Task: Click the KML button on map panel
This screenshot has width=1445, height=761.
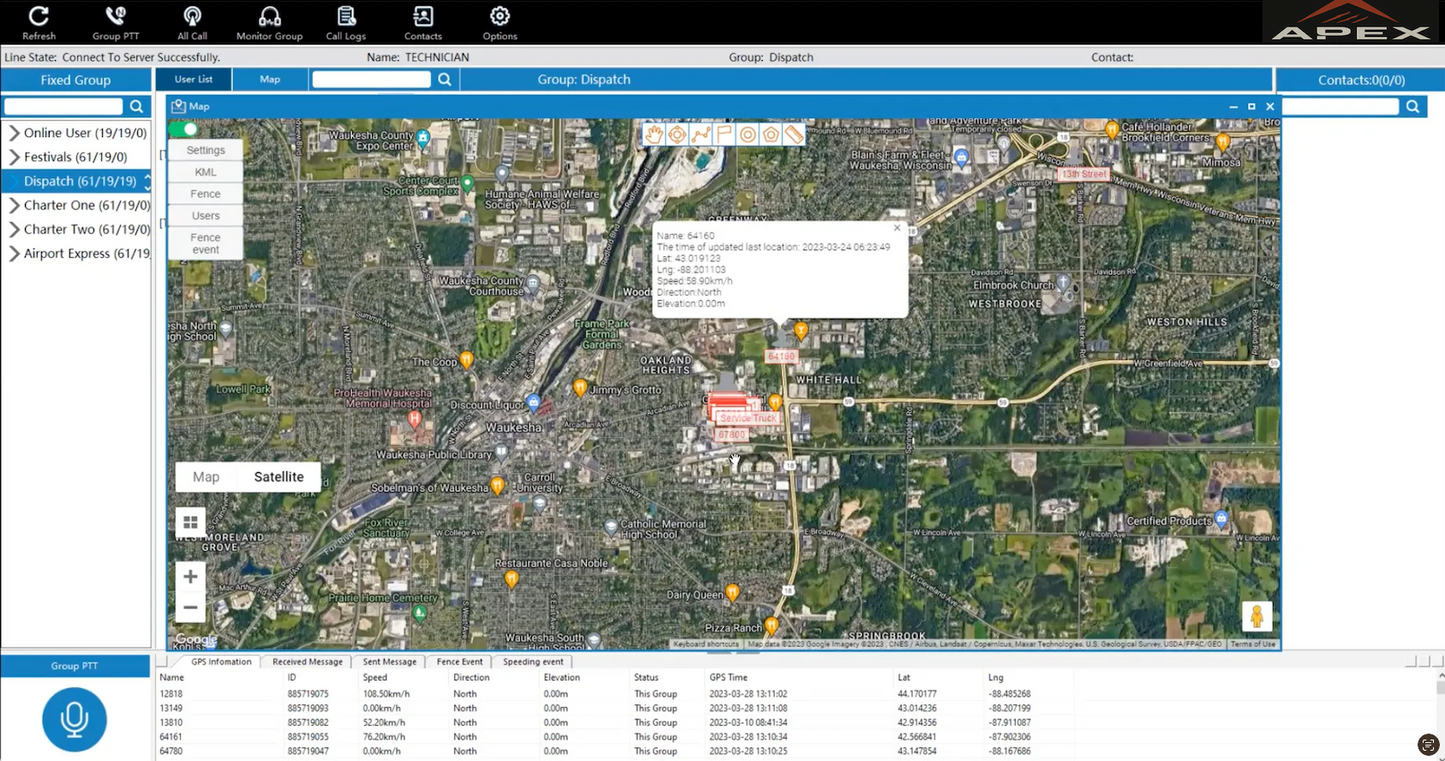Action: click(205, 172)
